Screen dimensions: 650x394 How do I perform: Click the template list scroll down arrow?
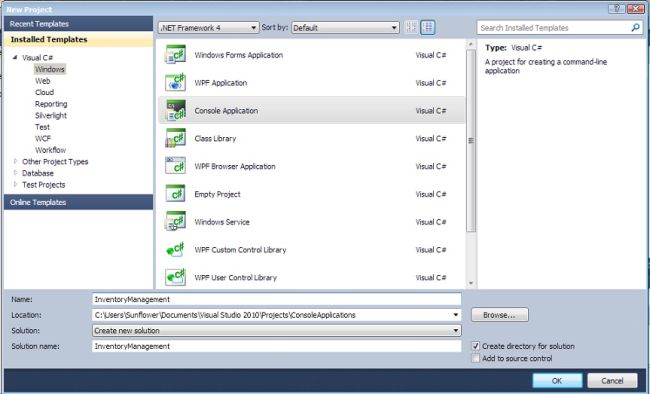pos(471,283)
